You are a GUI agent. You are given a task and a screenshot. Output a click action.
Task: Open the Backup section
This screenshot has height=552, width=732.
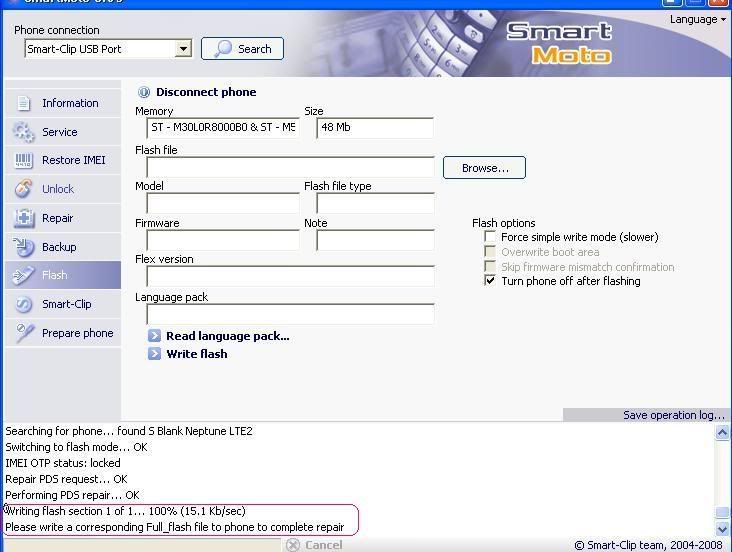[63, 247]
